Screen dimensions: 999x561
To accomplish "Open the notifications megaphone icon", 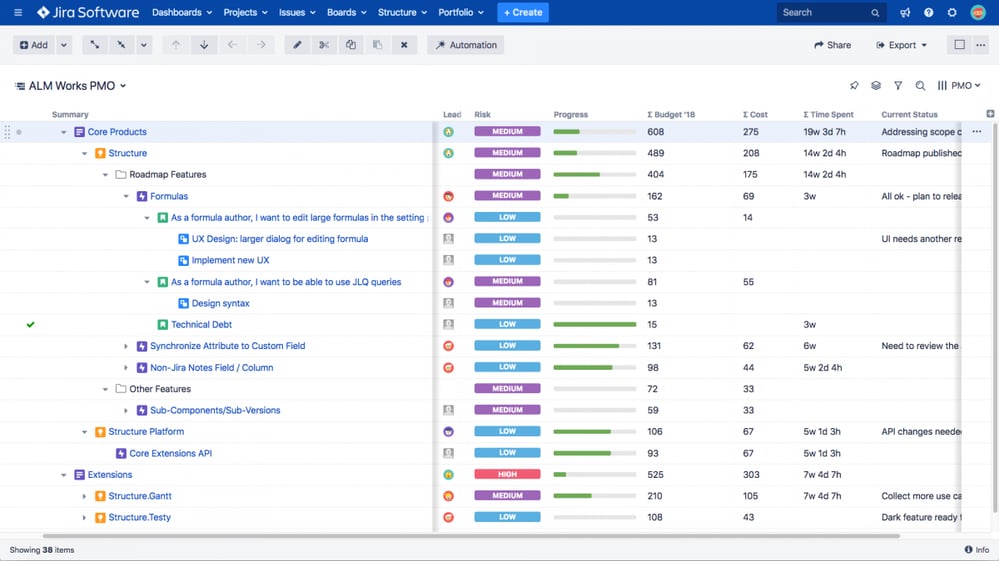I will click(905, 12).
